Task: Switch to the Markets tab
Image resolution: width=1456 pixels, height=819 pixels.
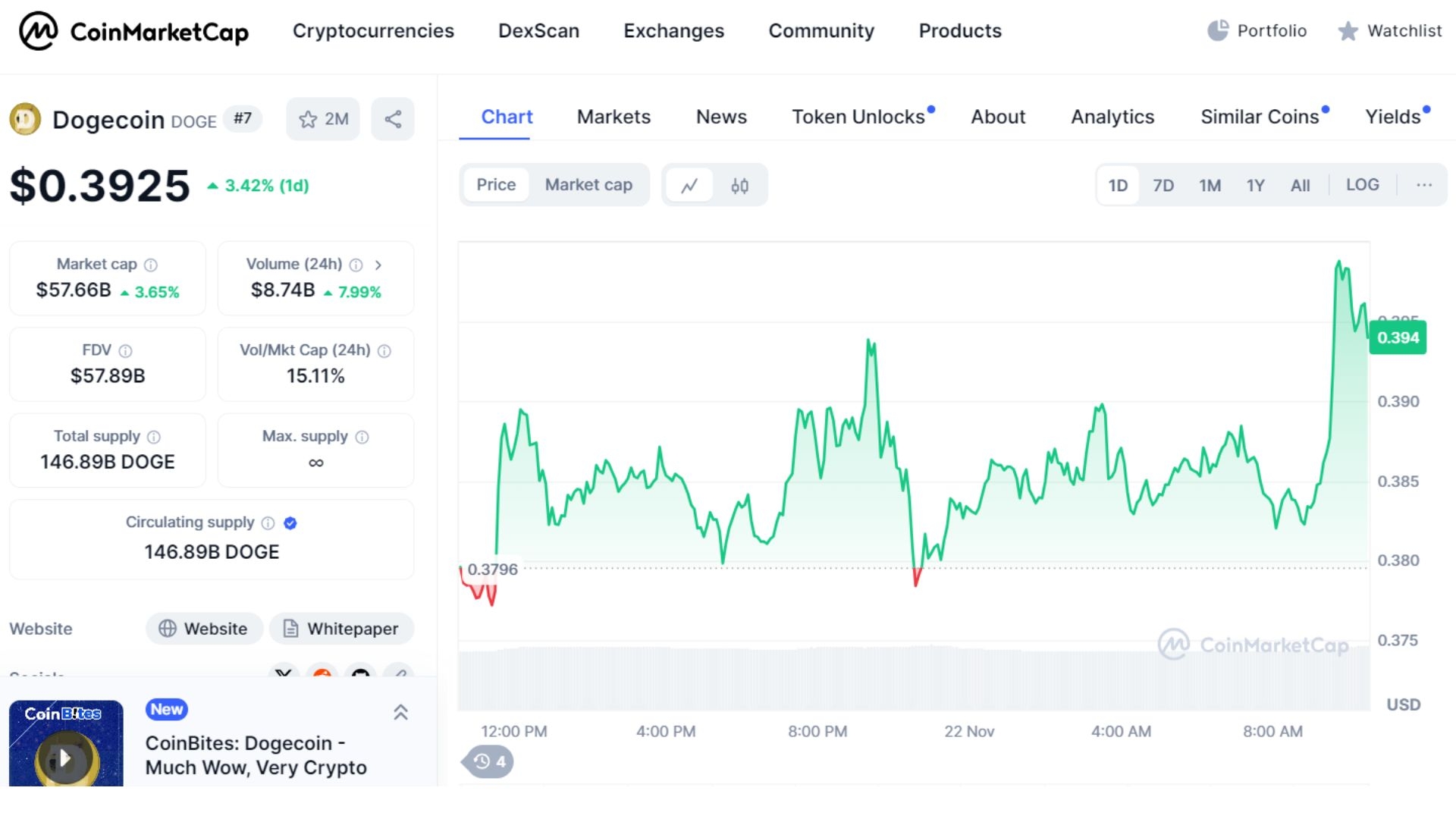Action: (613, 117)
